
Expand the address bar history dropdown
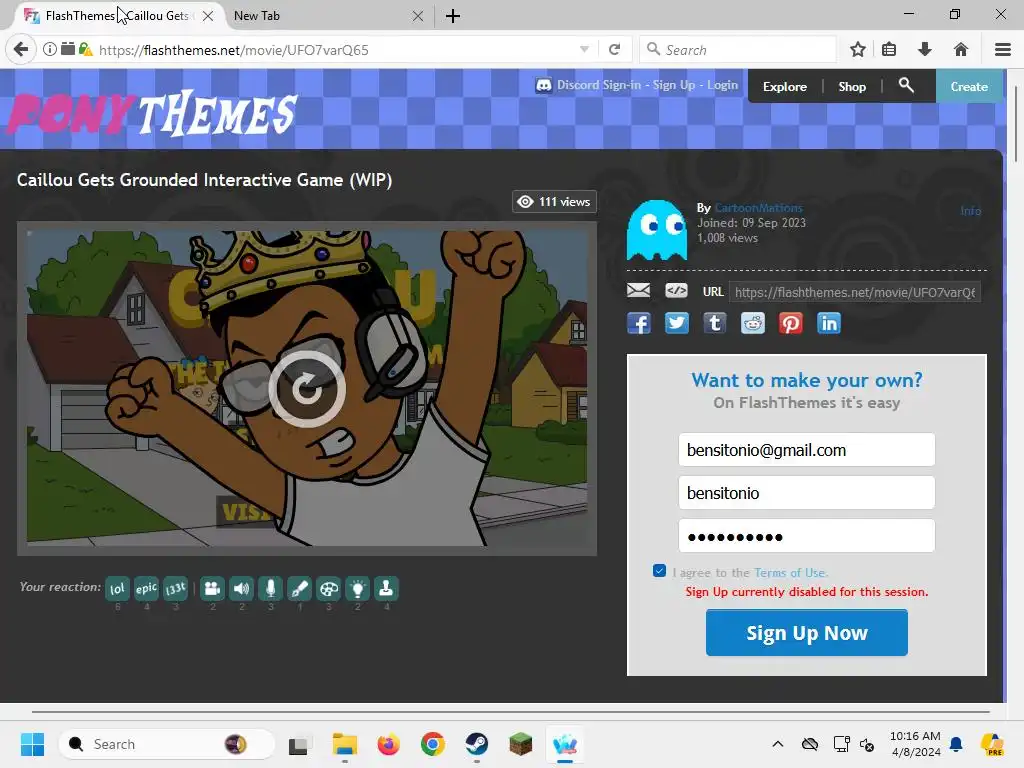click(x=584, y=50)
